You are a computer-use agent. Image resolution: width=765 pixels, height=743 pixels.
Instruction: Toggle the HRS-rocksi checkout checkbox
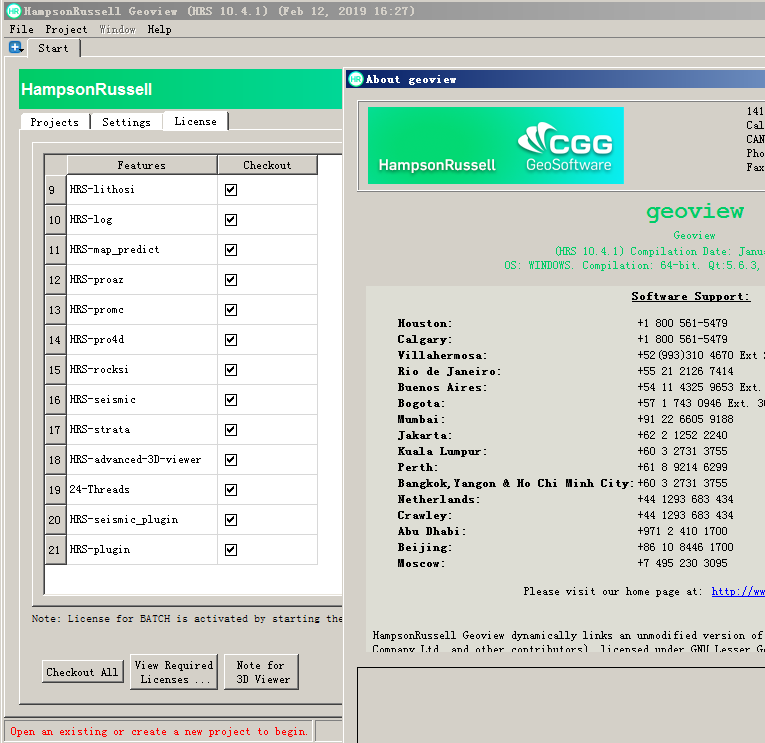[231, 370]
